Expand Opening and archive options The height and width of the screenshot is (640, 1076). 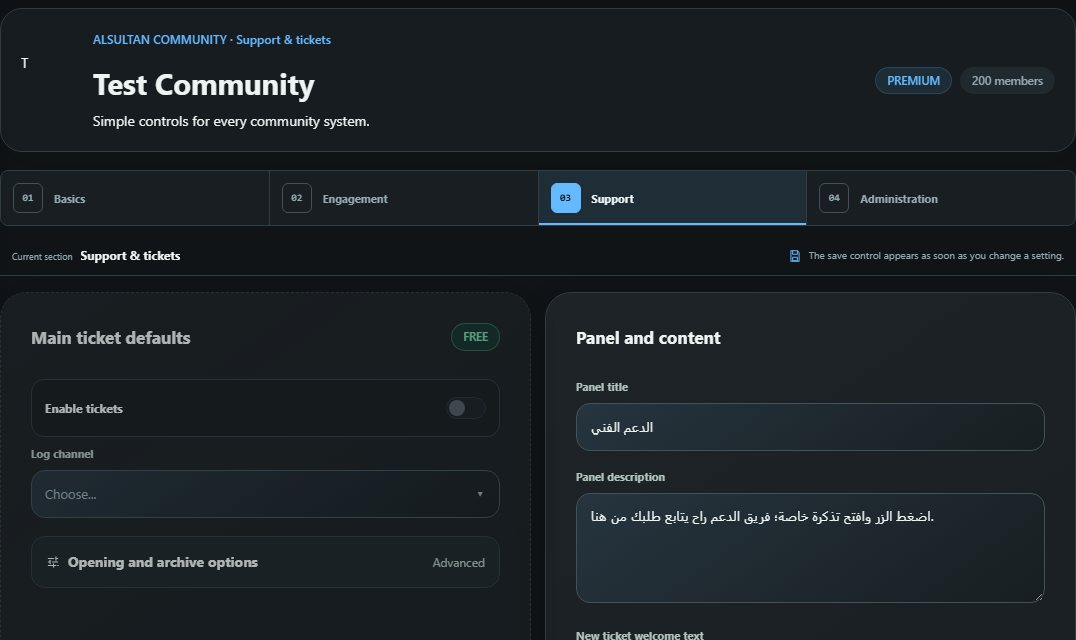pos(265,562)
